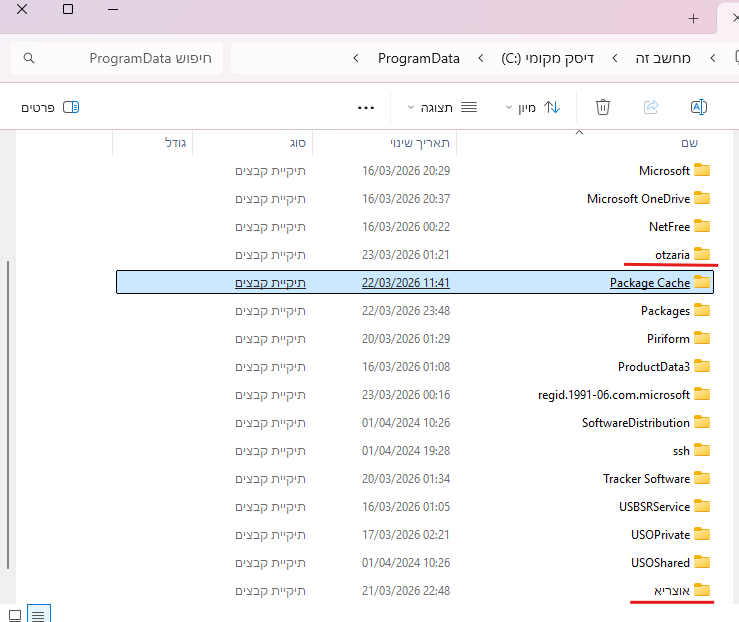
Task: Select the USBSRService folder icon
Action: [x=702, y=507]
